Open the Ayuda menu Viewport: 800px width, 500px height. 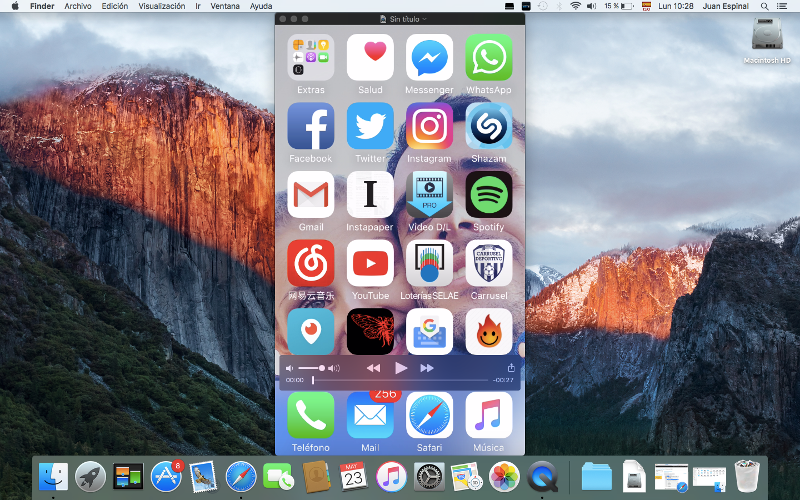(x=261, y=6)
